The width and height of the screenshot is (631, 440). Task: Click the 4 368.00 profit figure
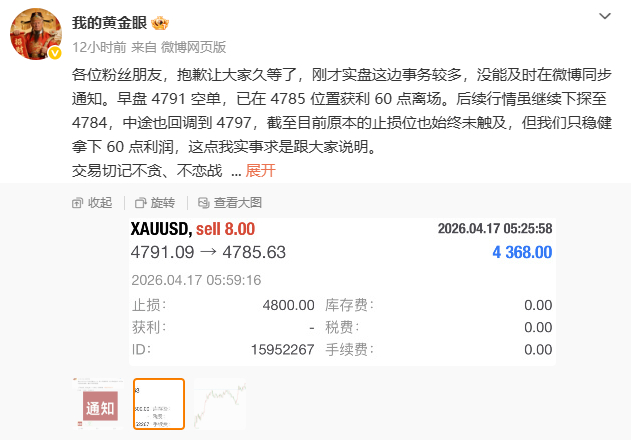pos(522,252)
